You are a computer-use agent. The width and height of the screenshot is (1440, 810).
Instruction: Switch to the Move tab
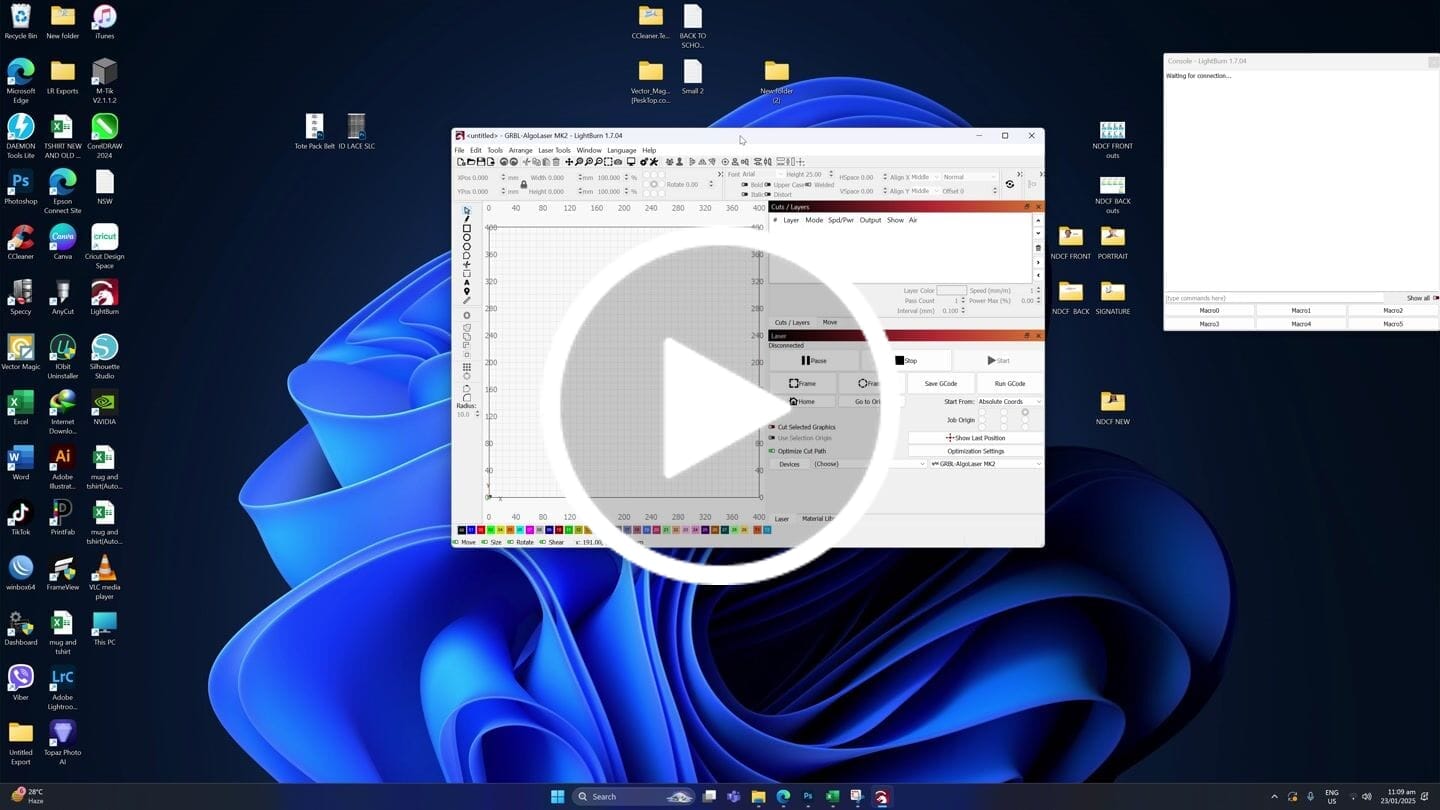830,322
